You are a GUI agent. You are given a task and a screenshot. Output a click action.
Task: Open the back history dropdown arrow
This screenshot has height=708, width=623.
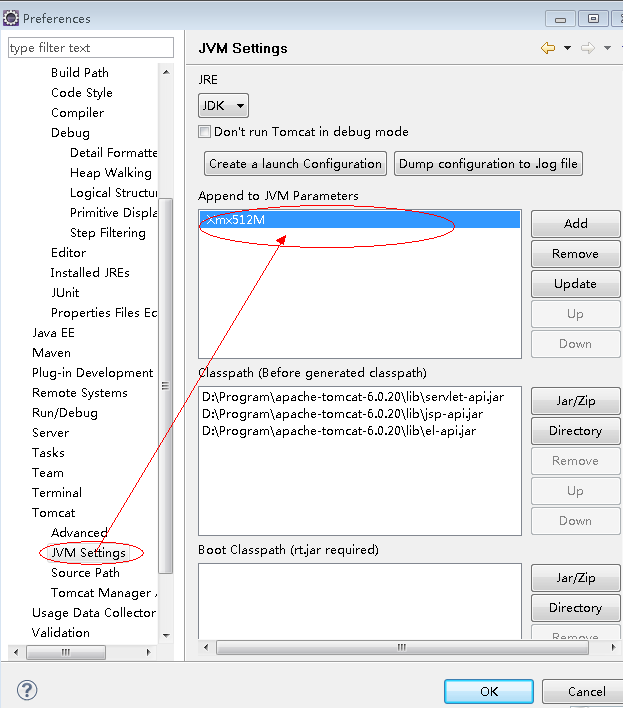point(567,48)
